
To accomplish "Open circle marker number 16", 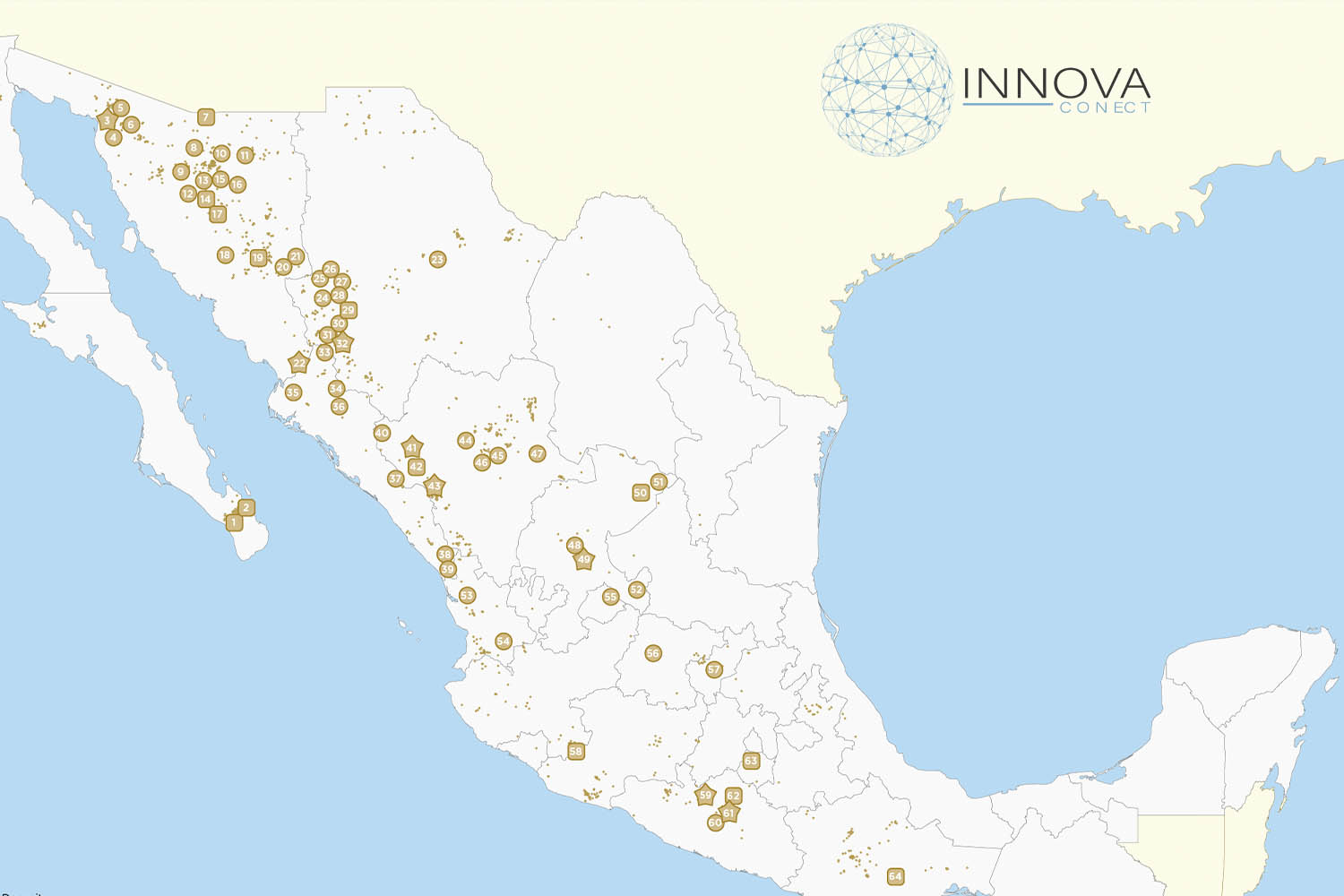I will click(237, 185).
